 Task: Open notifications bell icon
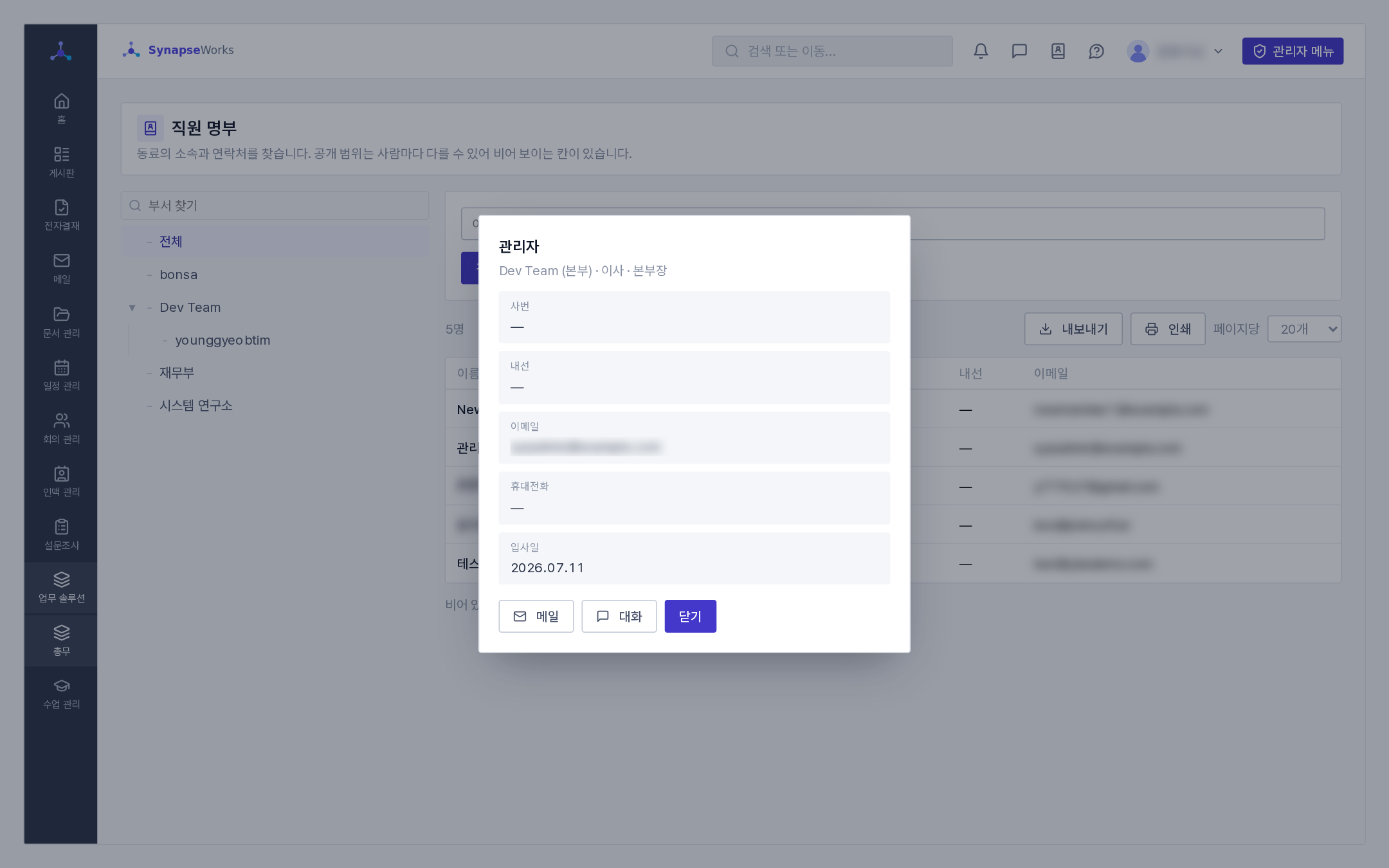pos(981,51)
